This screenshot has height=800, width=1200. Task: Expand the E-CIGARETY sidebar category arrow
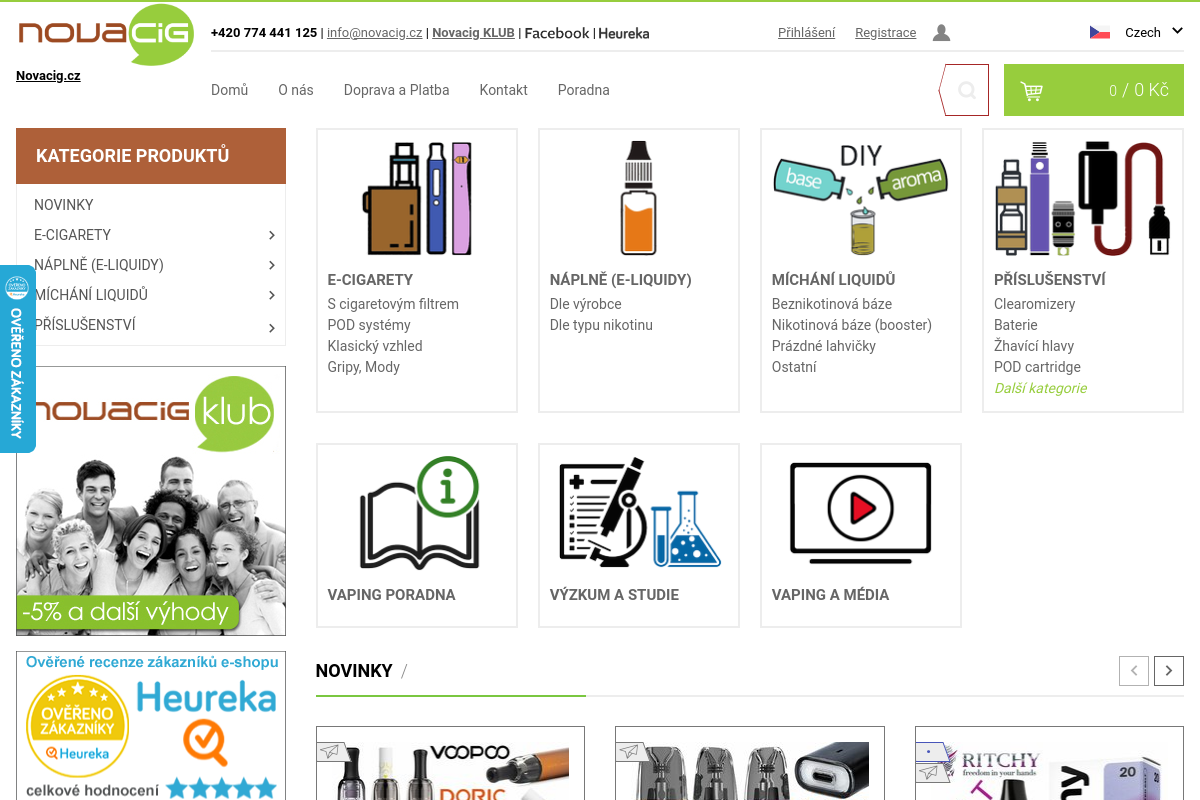click(x=272, y=235)
